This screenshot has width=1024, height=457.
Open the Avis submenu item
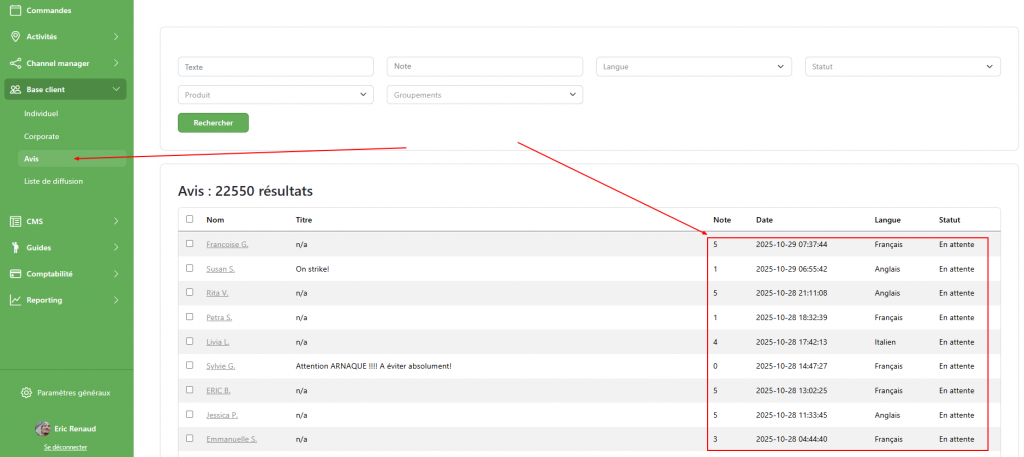coord(31,158)
